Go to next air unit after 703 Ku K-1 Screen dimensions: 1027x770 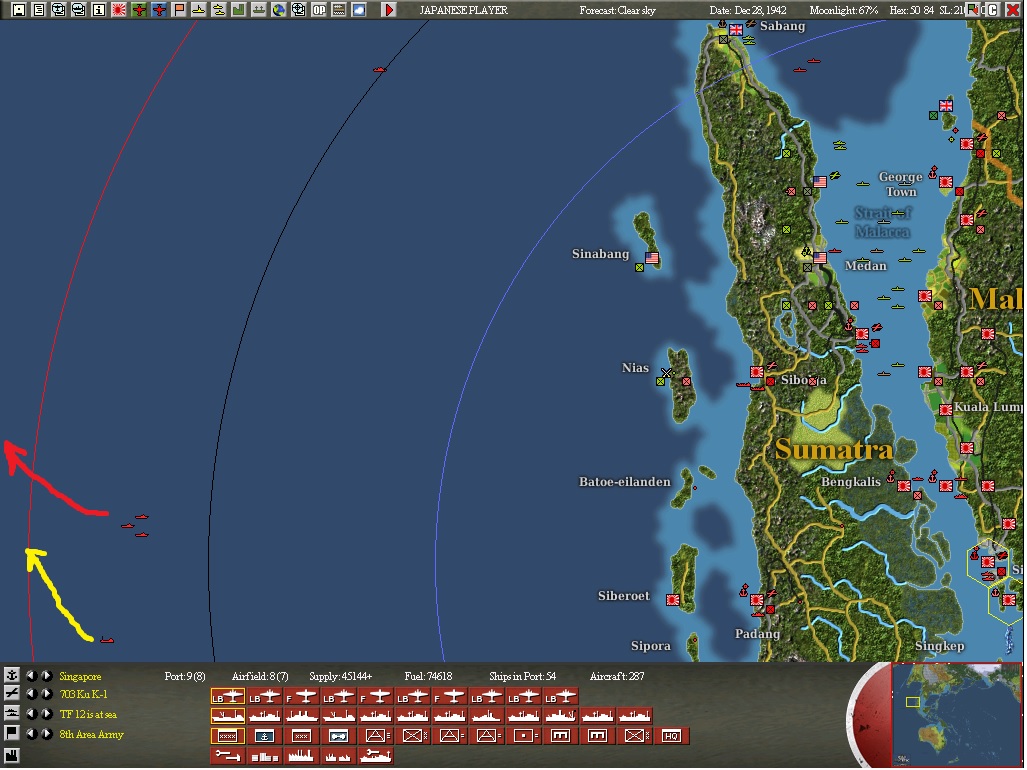[x=47, y=694]
